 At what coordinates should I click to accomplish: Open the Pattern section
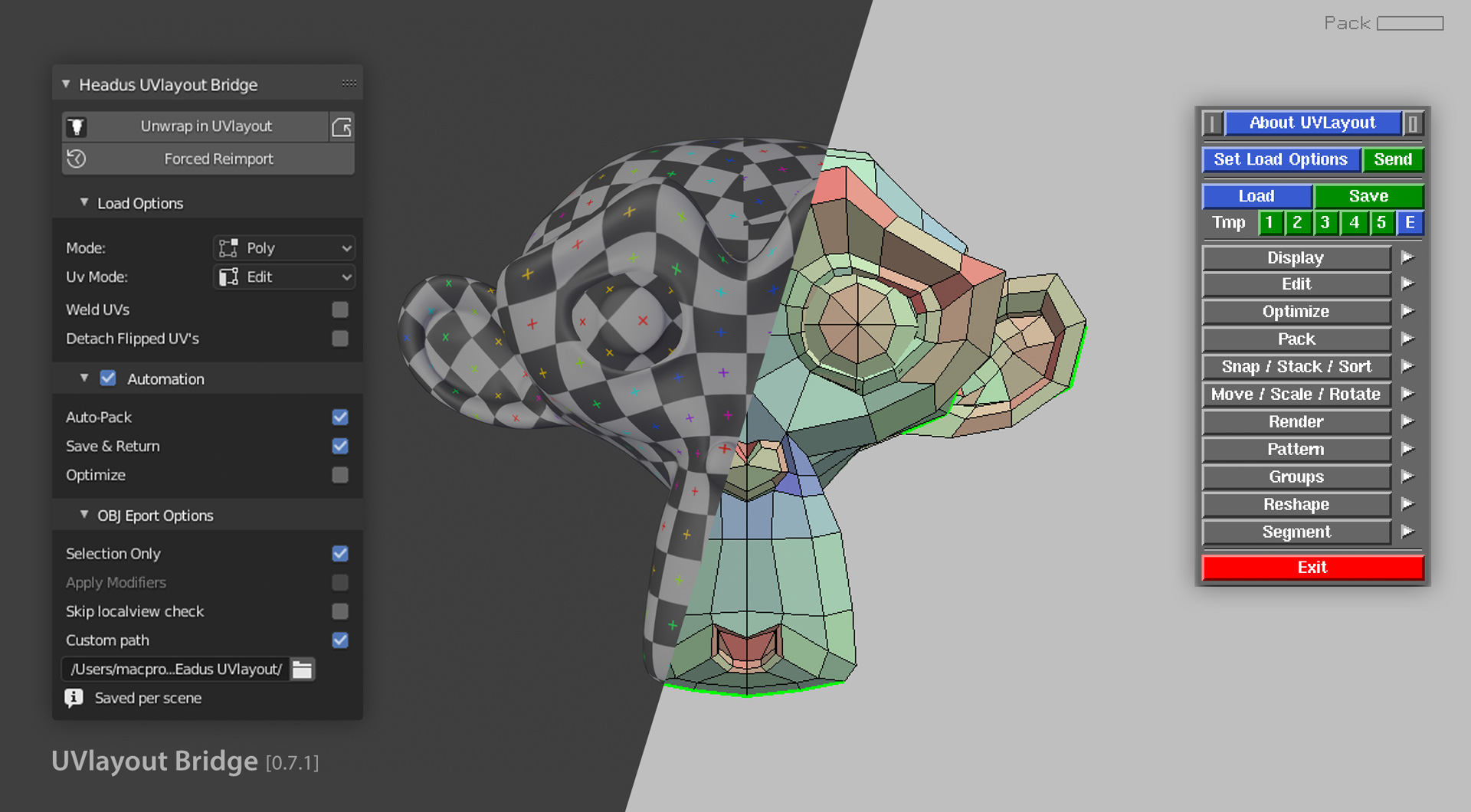[x=1296, y=450]
